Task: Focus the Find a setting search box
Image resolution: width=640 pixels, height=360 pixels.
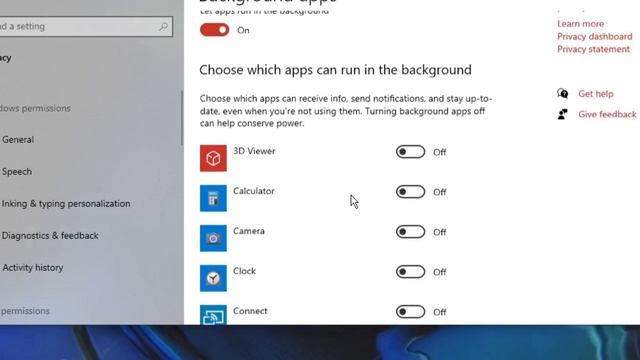Action: 86,27
